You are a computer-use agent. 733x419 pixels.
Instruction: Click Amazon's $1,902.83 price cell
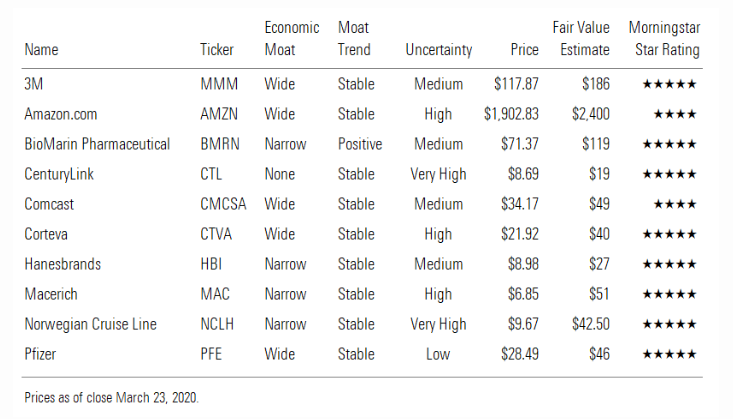tap(510, 115)
